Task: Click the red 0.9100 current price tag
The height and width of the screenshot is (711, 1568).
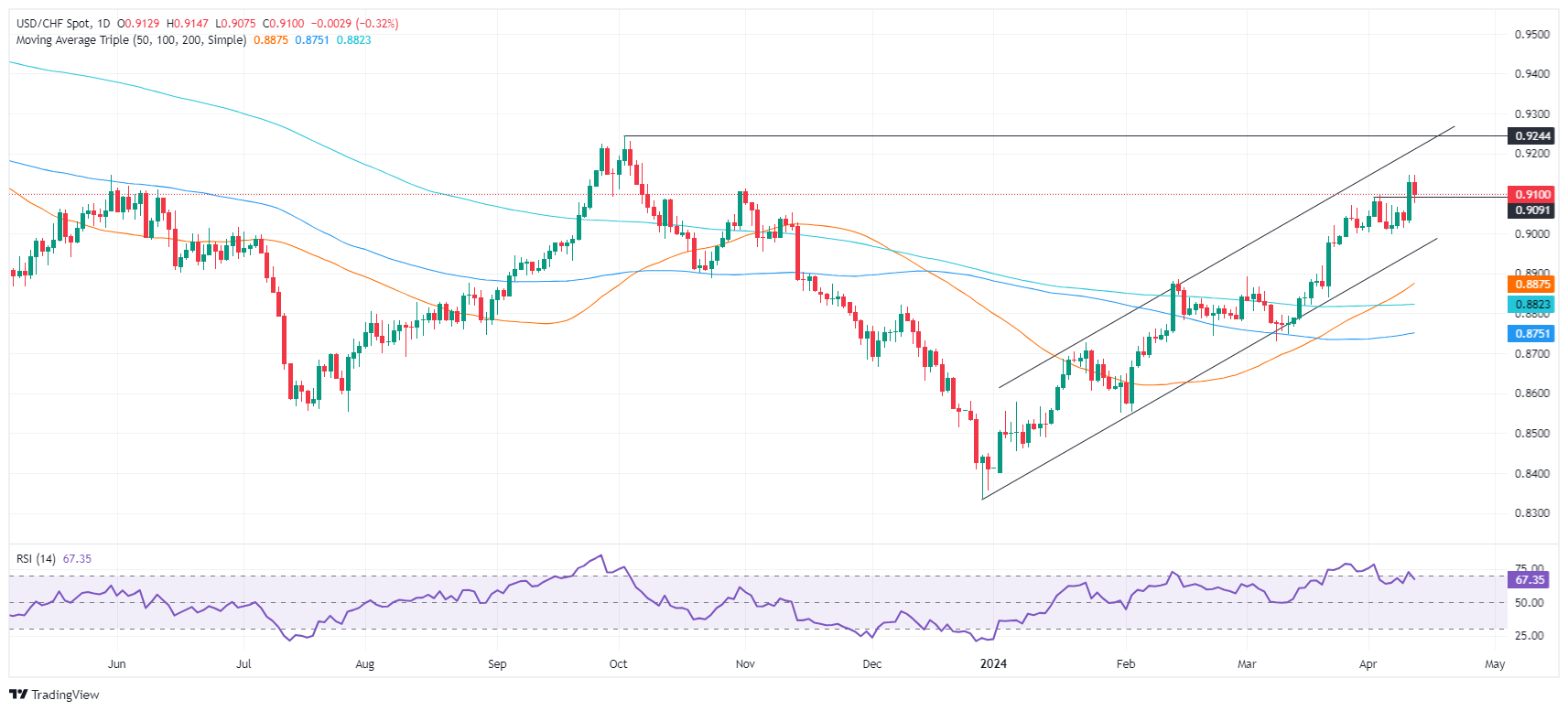Action: [x=1531, y=194]
